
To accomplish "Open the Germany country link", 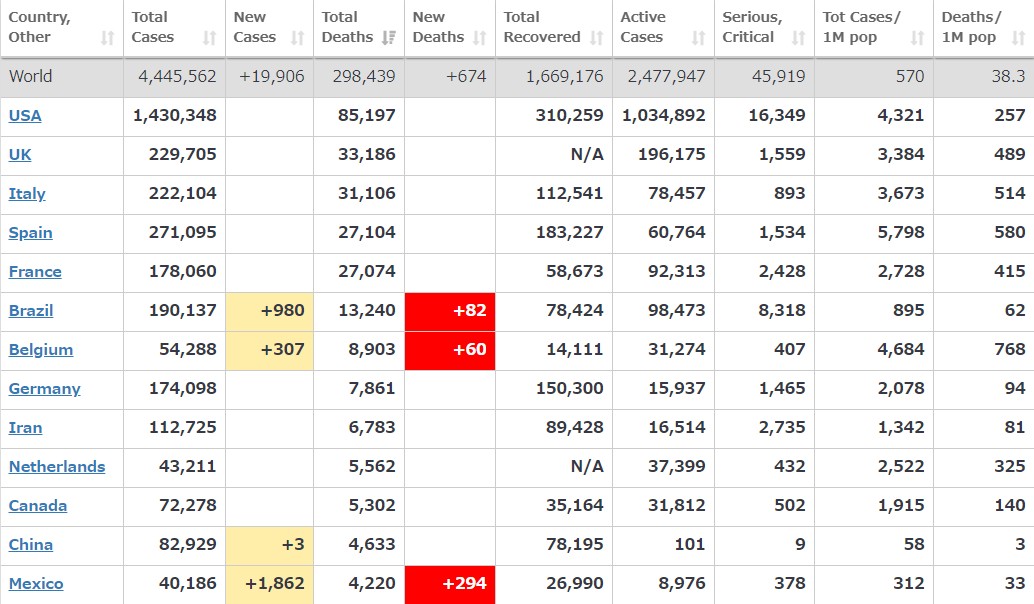I will point(44,388).
